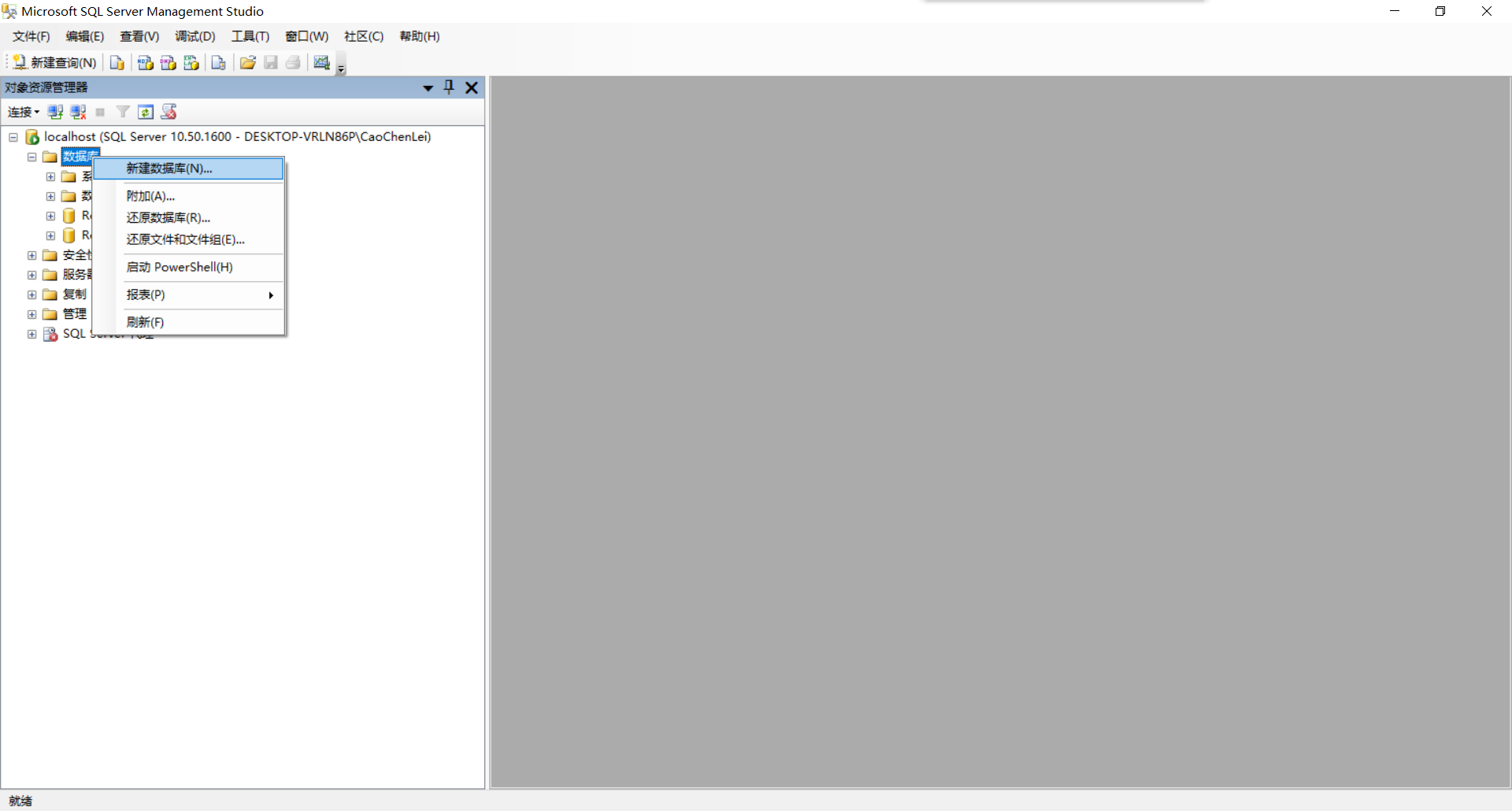Open the 查看(V) menu
This screenshot has height=811, width=1512.
click(139, 36)
